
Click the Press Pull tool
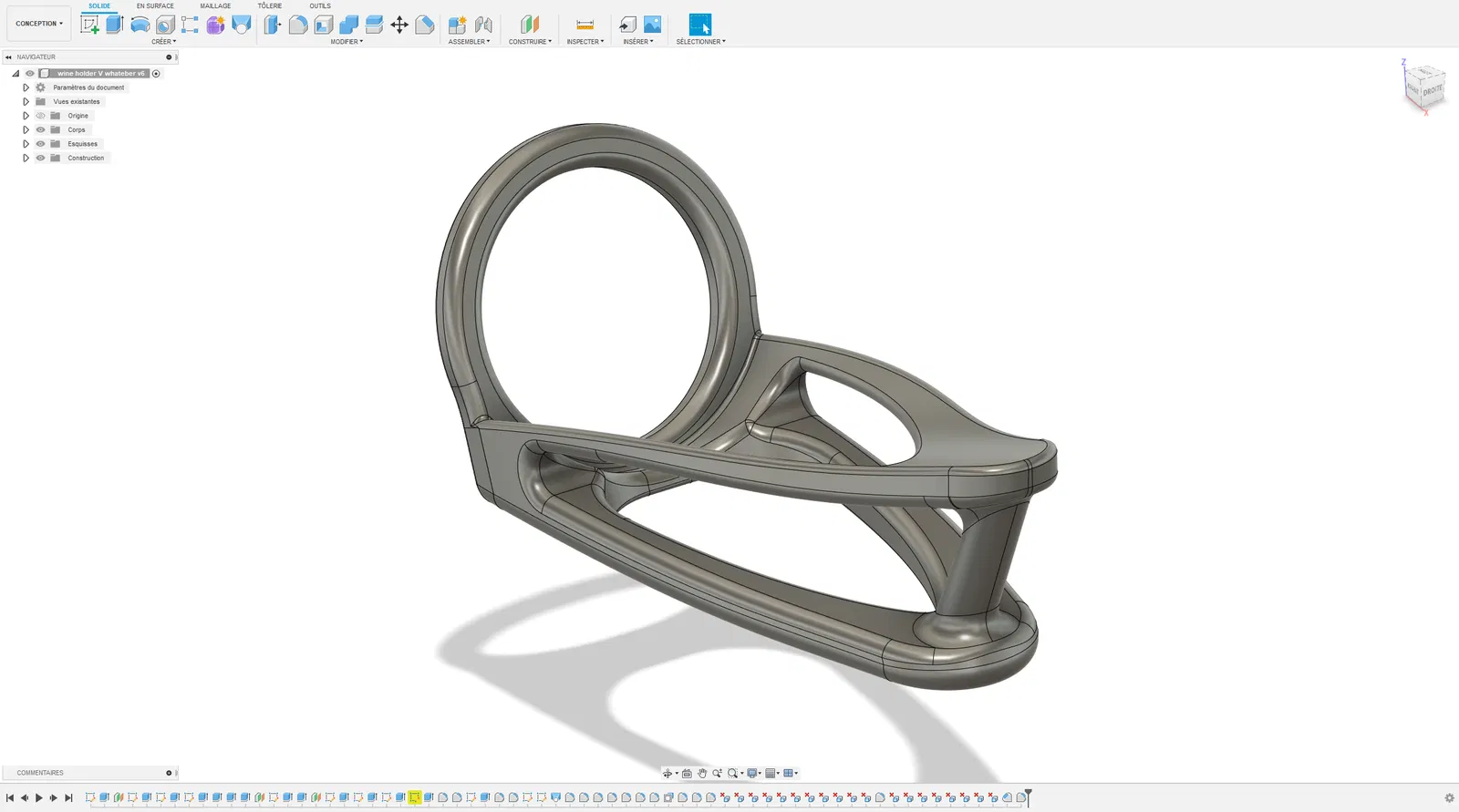(273, 25)
